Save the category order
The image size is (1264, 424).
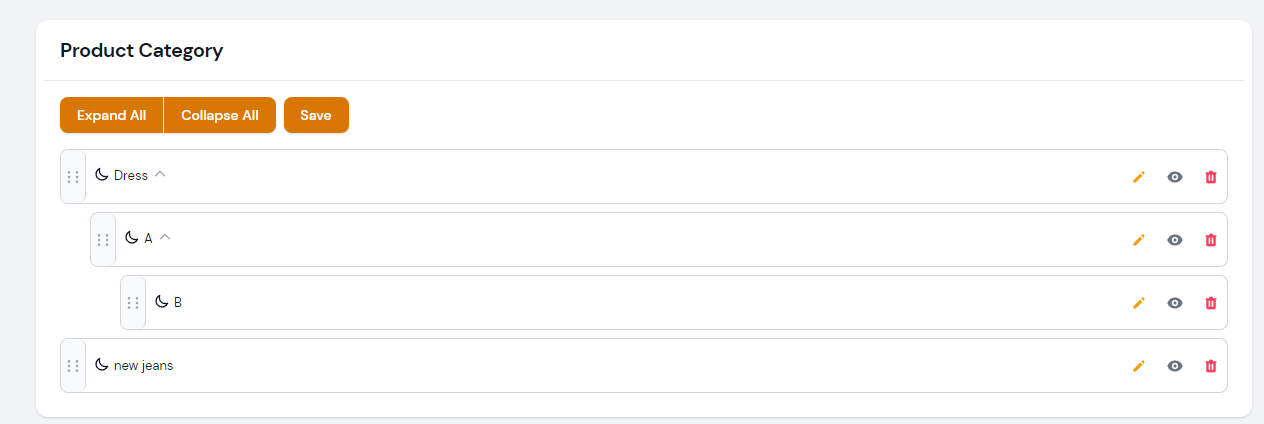pyautogui.click(x=316, y=115)
